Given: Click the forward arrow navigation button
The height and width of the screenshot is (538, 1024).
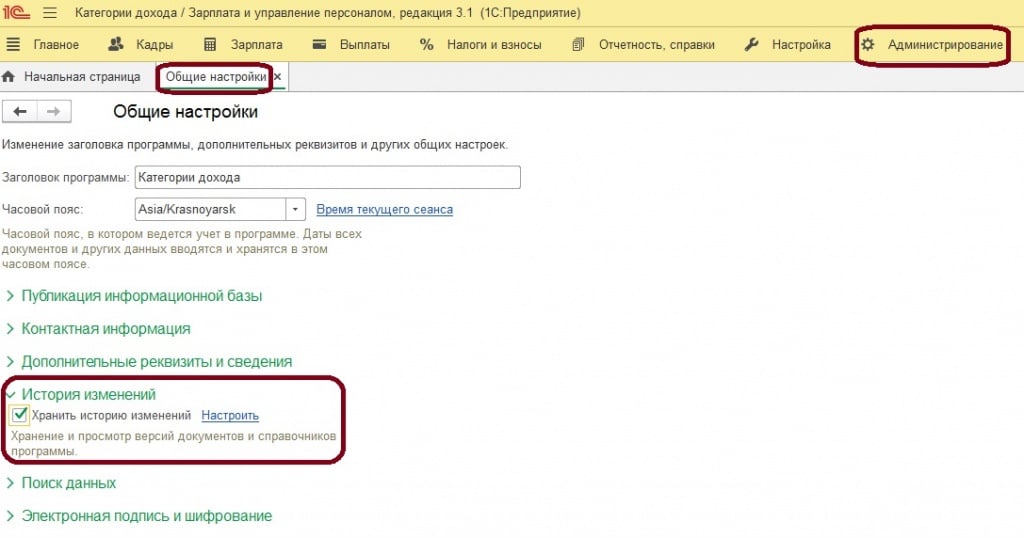Looking at the screenshot, I should [x=54, y=111].
